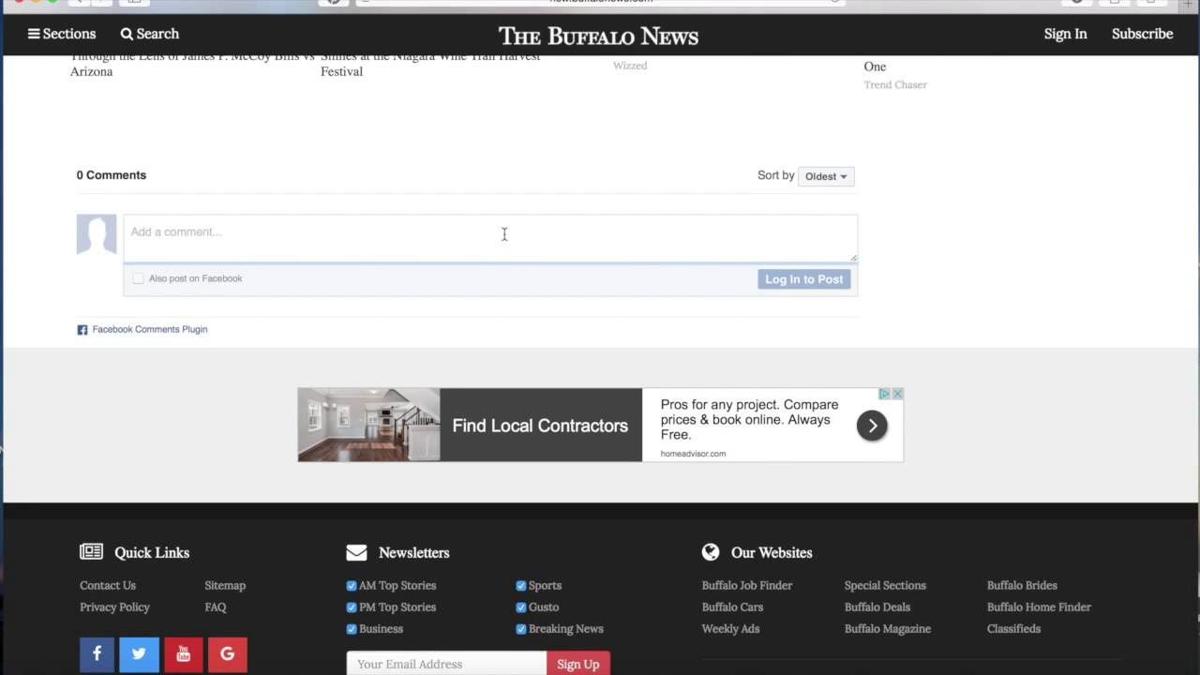Click the Add a comment text box
Image resolution: width=1200 pixels, height=675 pixels.
[x=490, y=238]
